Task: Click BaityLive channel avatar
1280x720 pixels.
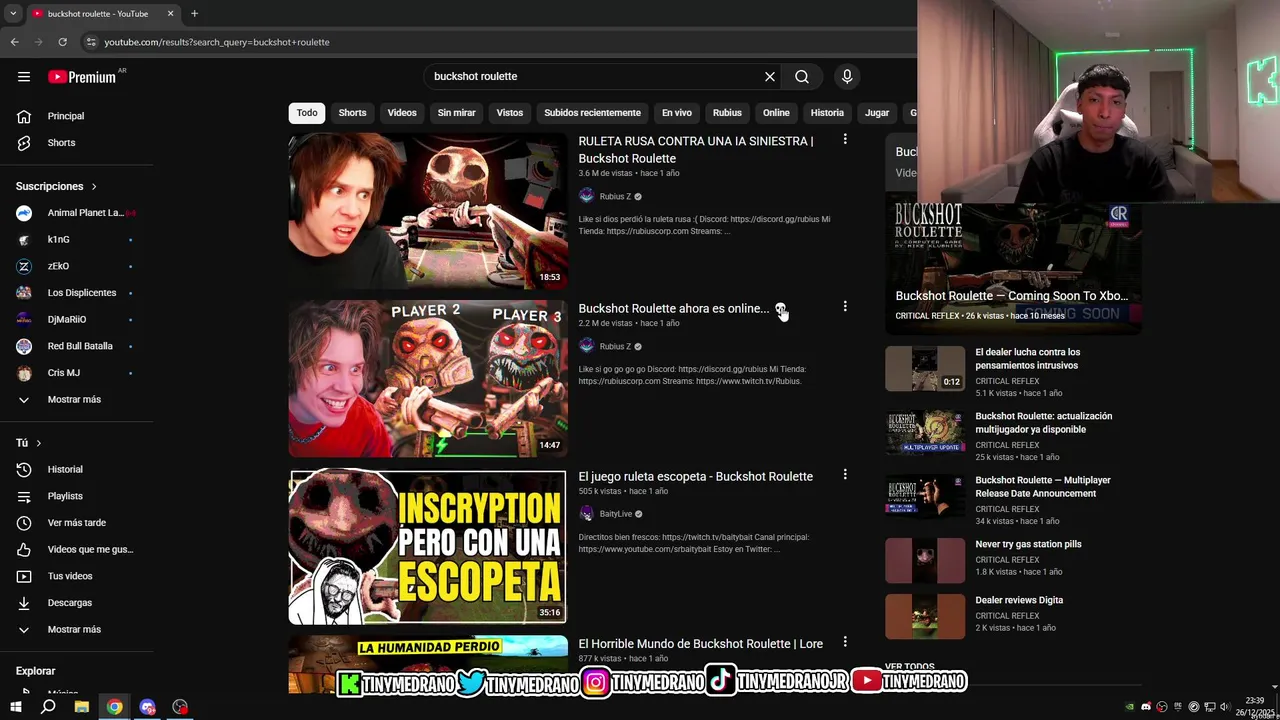Action: point(586,514)
